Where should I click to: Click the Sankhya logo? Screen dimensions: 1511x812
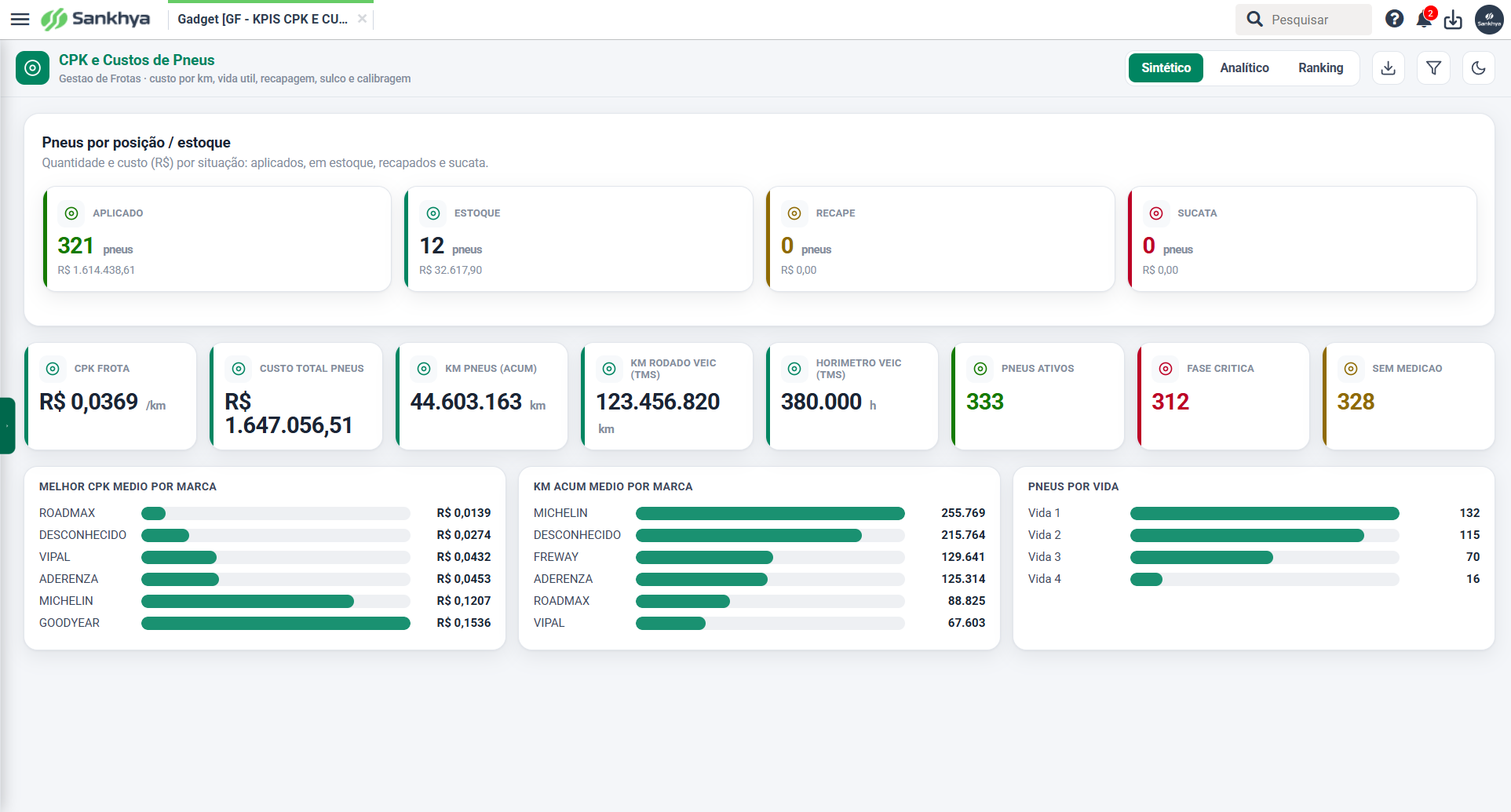pyautogui.click(x=95, y=19)
